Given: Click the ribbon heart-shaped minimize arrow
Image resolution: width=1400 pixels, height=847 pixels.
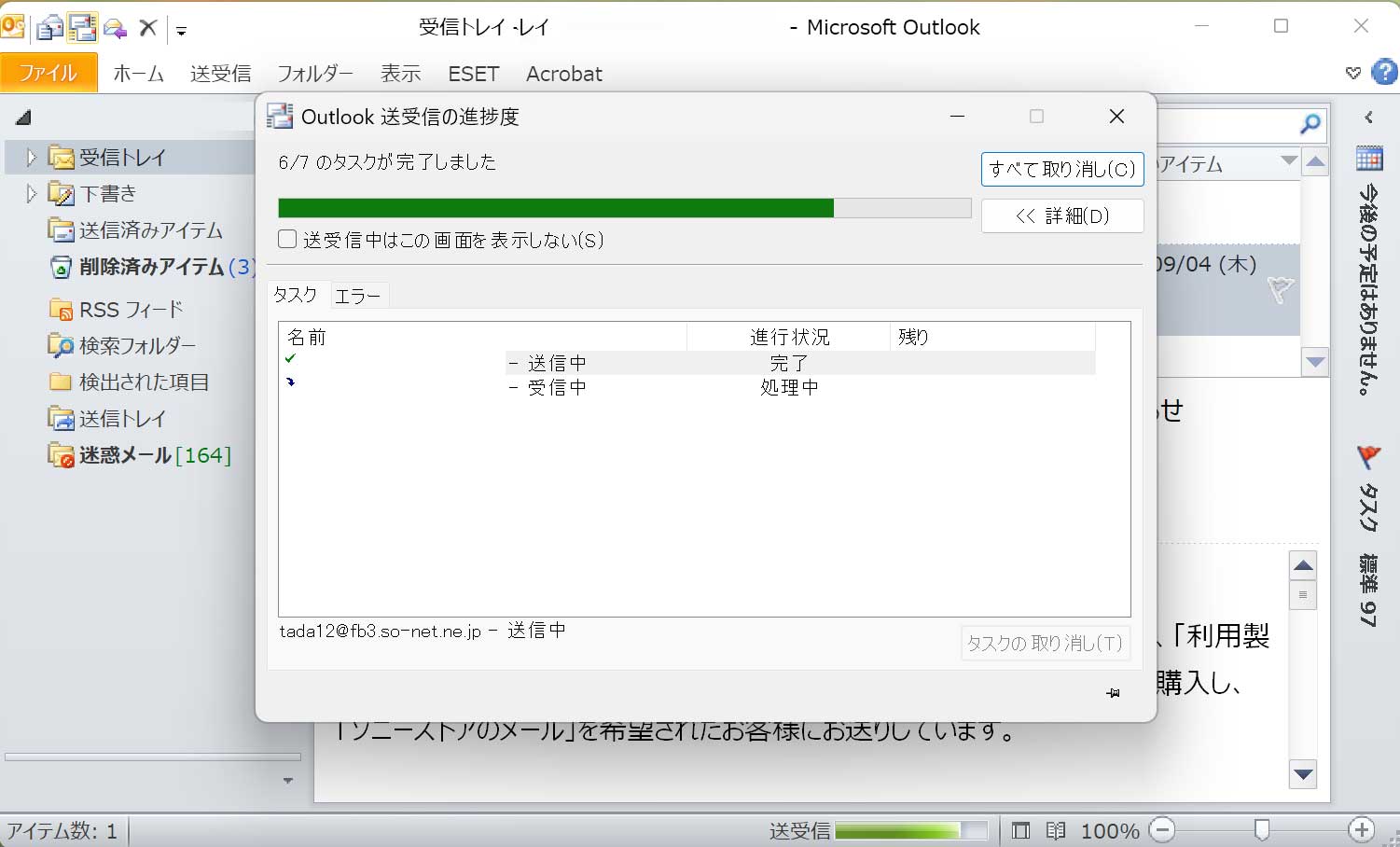Looking at the screenshot, I should coord(1353,73).
